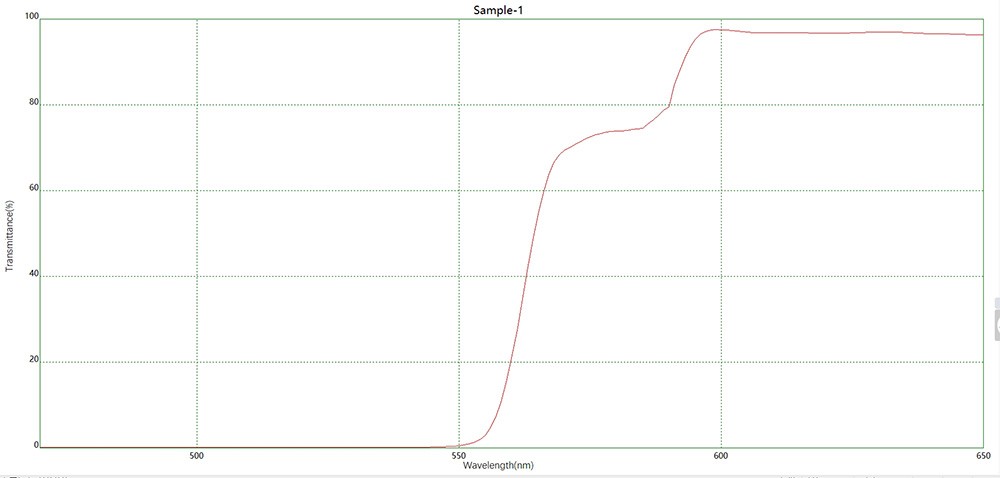Click the 500 tick label on x-axis
Image resolution: width=1000 pixels, height=478 pixels.
(x=197, y=456)
